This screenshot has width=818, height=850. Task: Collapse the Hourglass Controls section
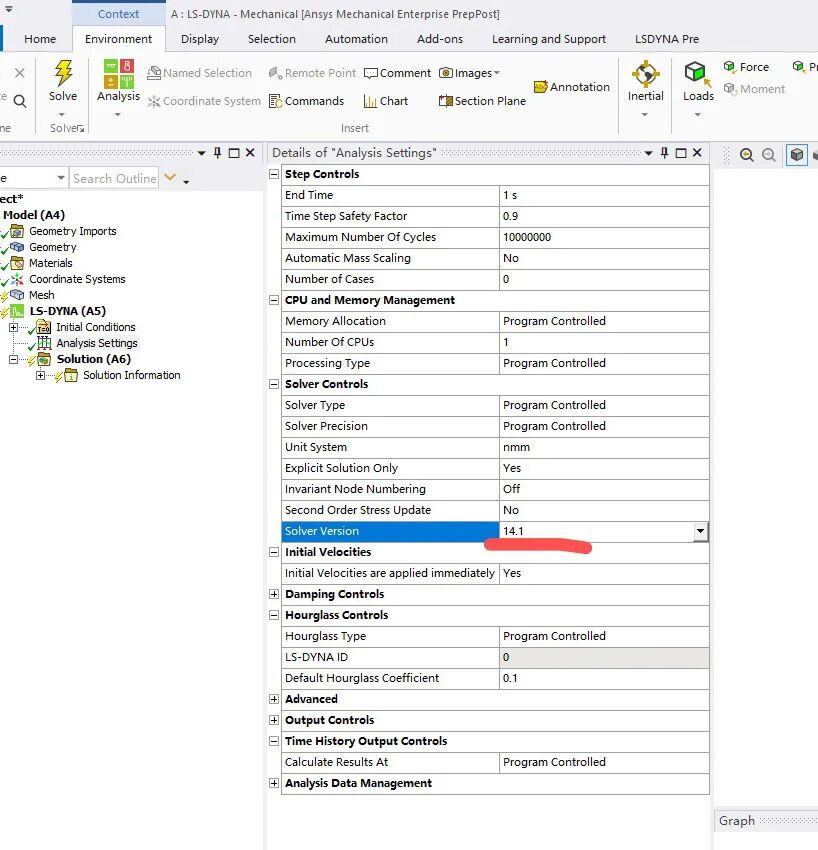(x=274, y=615)
